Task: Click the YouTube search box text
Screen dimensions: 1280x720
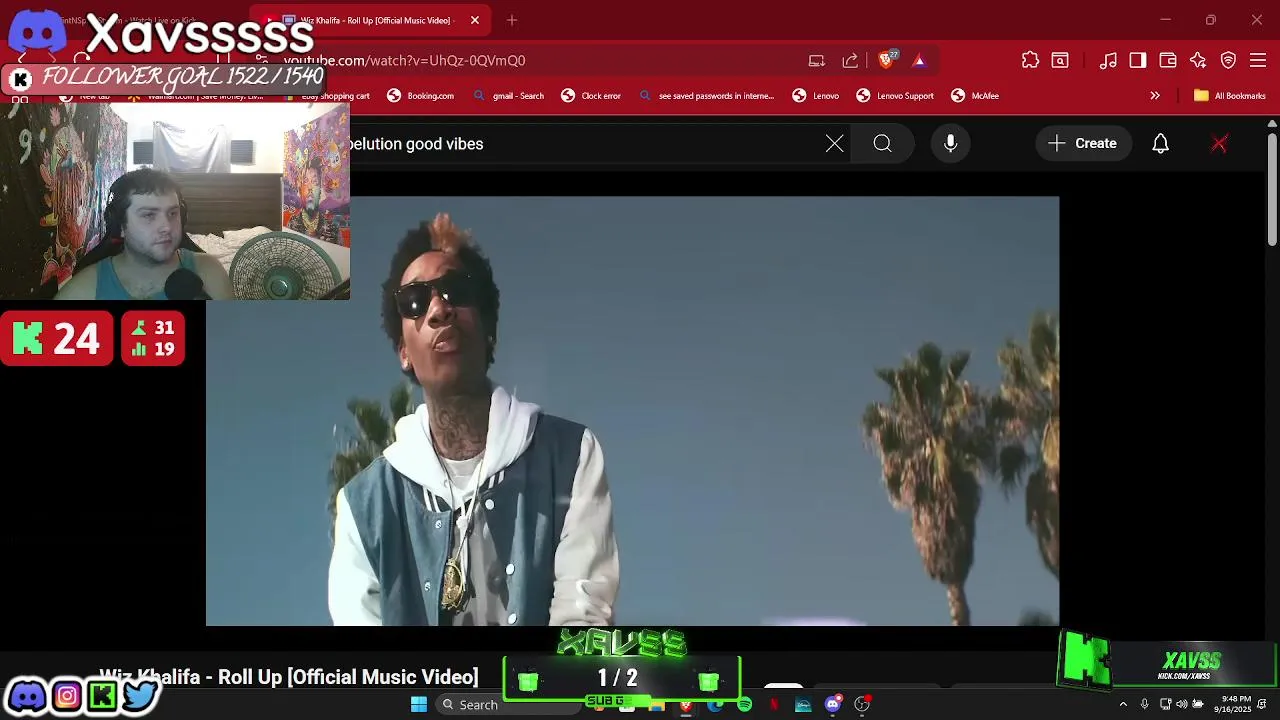Action: (416, 144)
